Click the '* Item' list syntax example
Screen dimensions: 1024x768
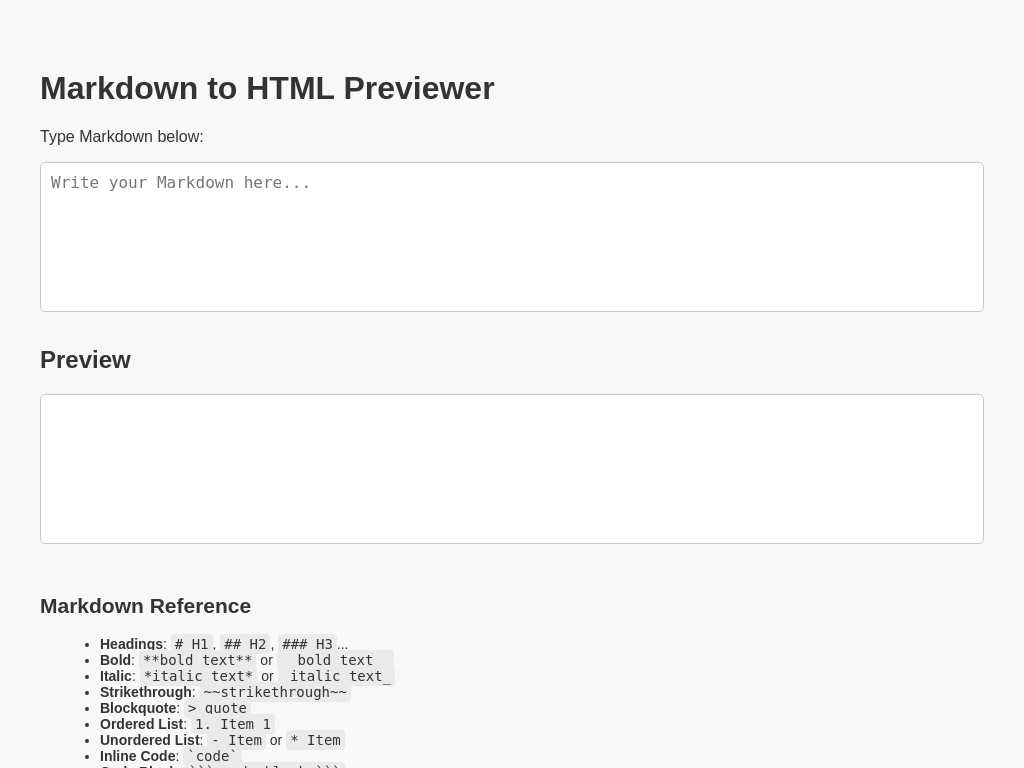click(315, 740)
